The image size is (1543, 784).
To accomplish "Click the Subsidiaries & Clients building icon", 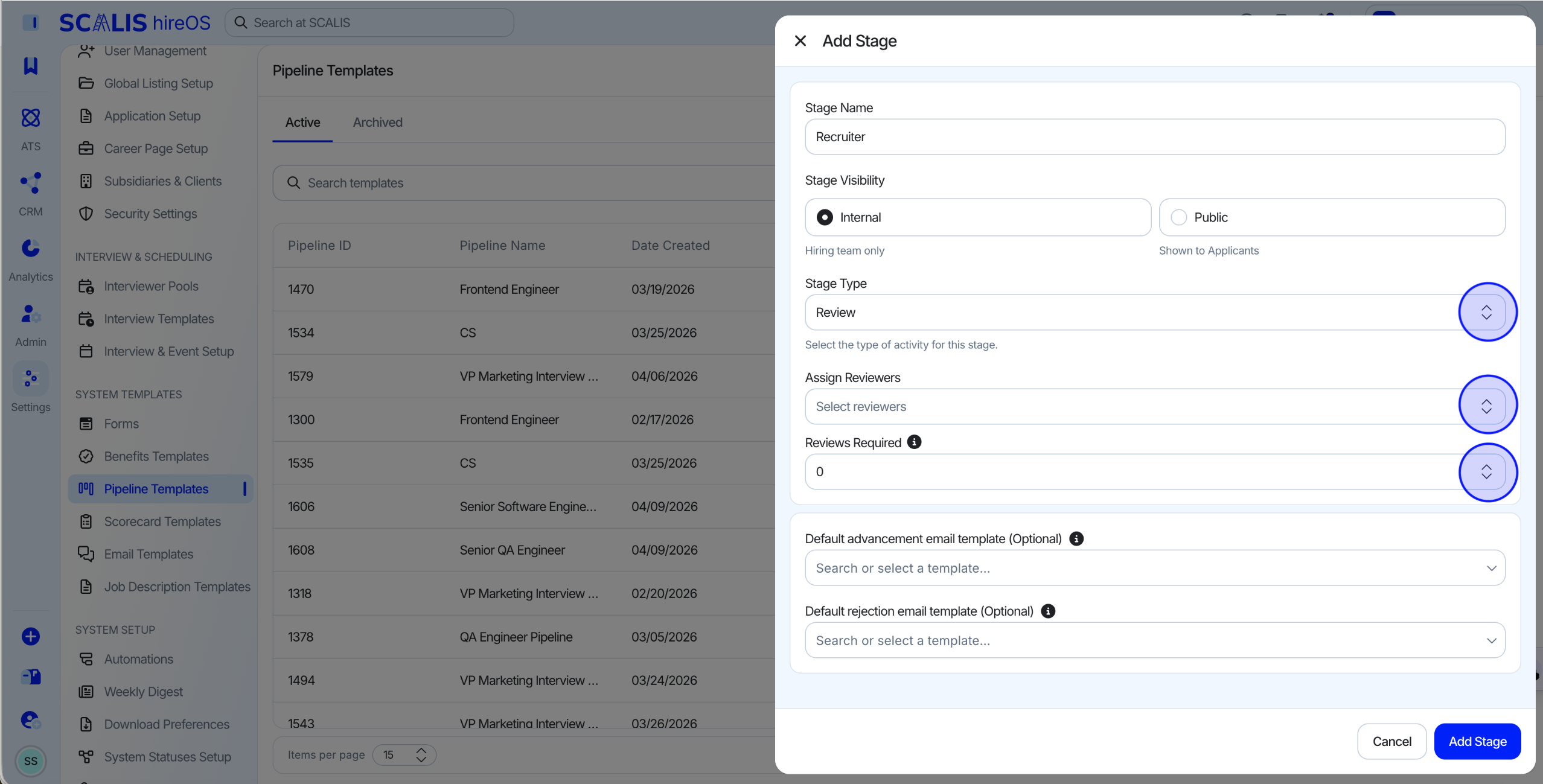I will pos(86,181).
